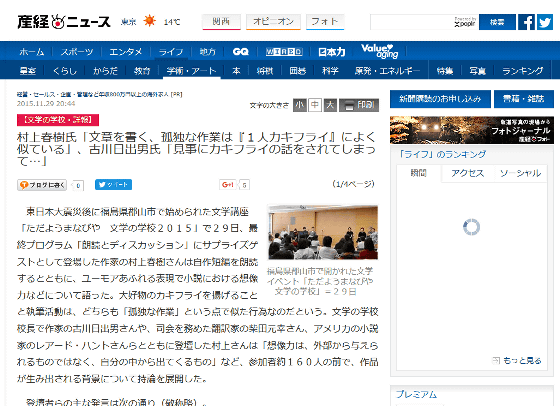560x406 pixels.
Task: Click the 書籍・雑誌 button
Action: (x=524, y=99)
